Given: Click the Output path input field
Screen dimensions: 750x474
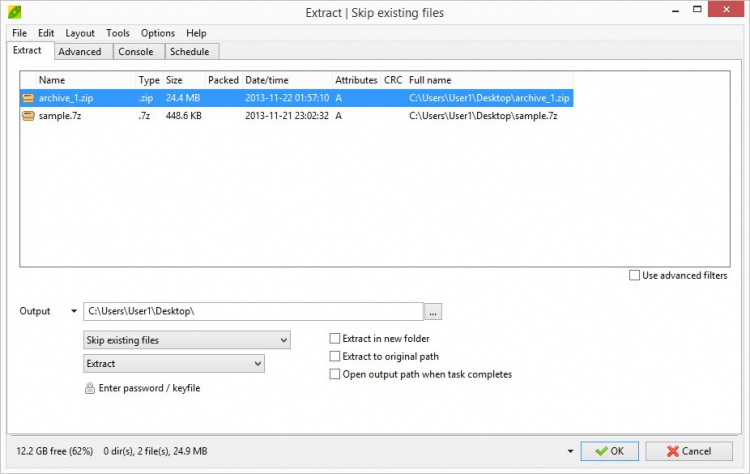Looking at the screenshot, I should (x=254, y=311).
